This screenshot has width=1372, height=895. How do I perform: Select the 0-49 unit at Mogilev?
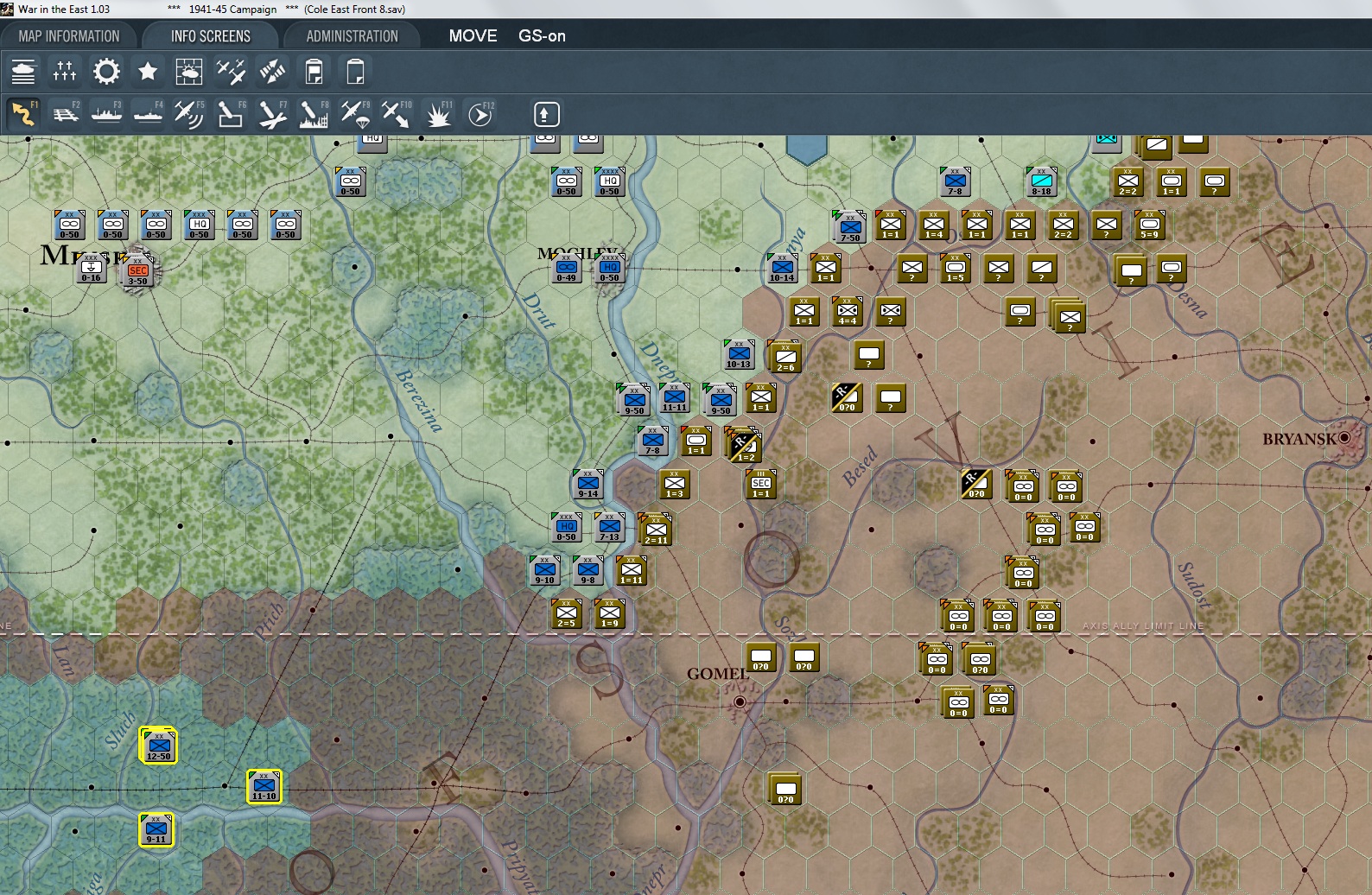pyautogui.click(x=566, y=268)
